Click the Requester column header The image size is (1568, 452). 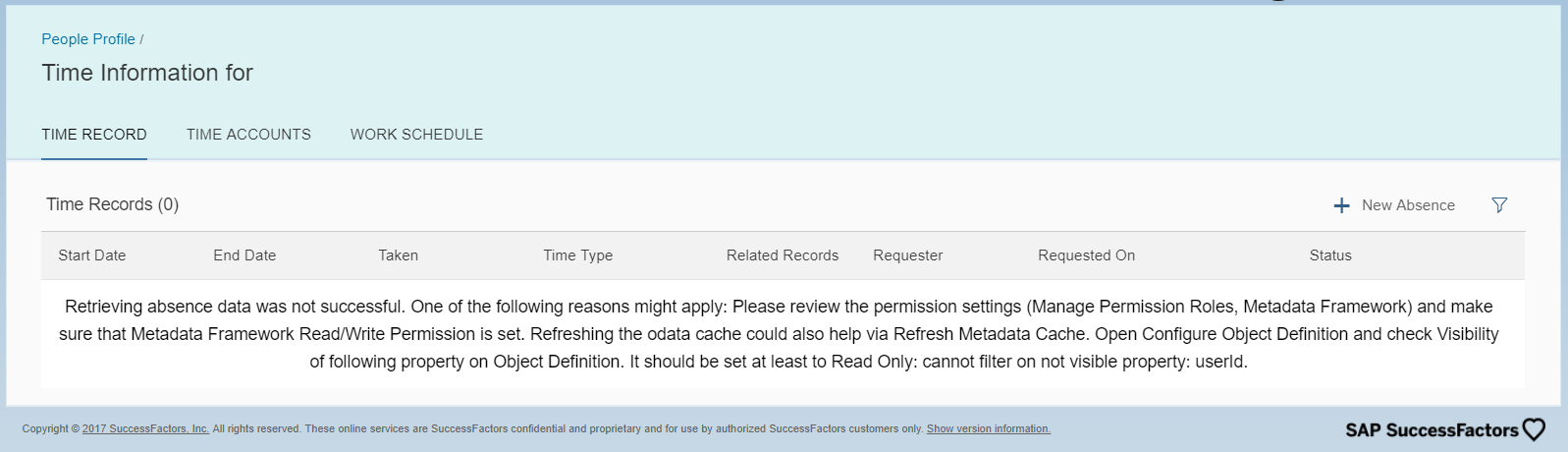pyautogui.click(x=908, y=255)
